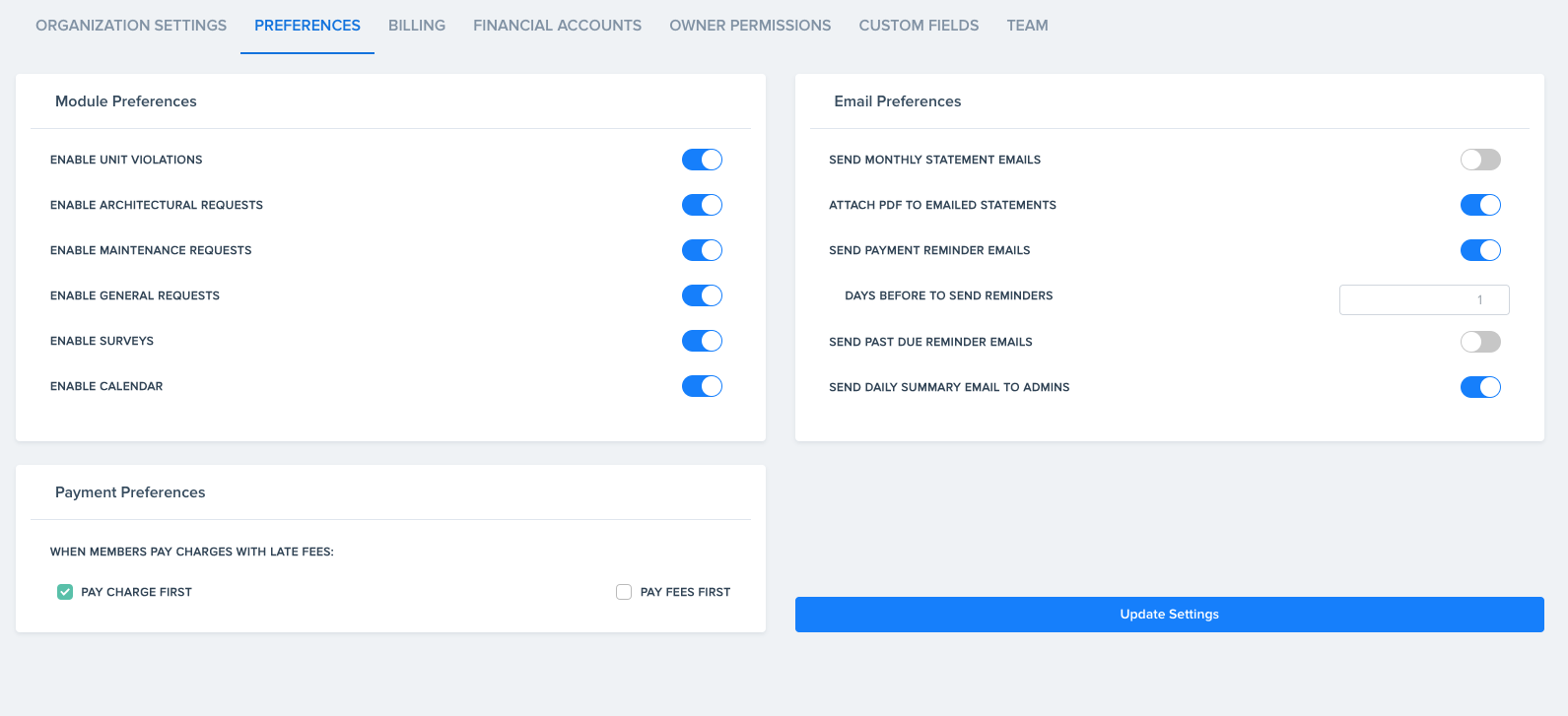The image size is (1568, 716).
Task: Toggle Send Daily Summary Email to Admins
Action: pos(1480,387)
